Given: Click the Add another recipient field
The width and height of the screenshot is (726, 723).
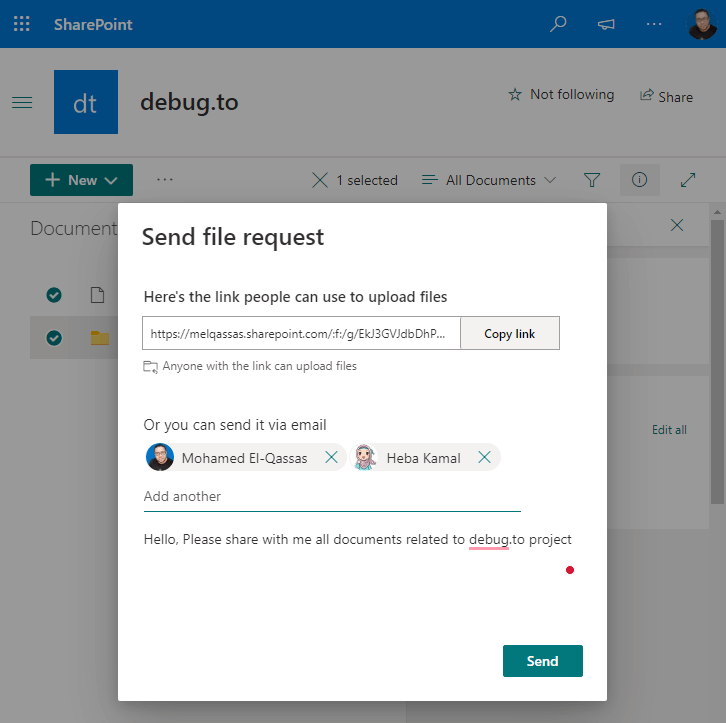Looking at the screenshot, I should [332, 497].
